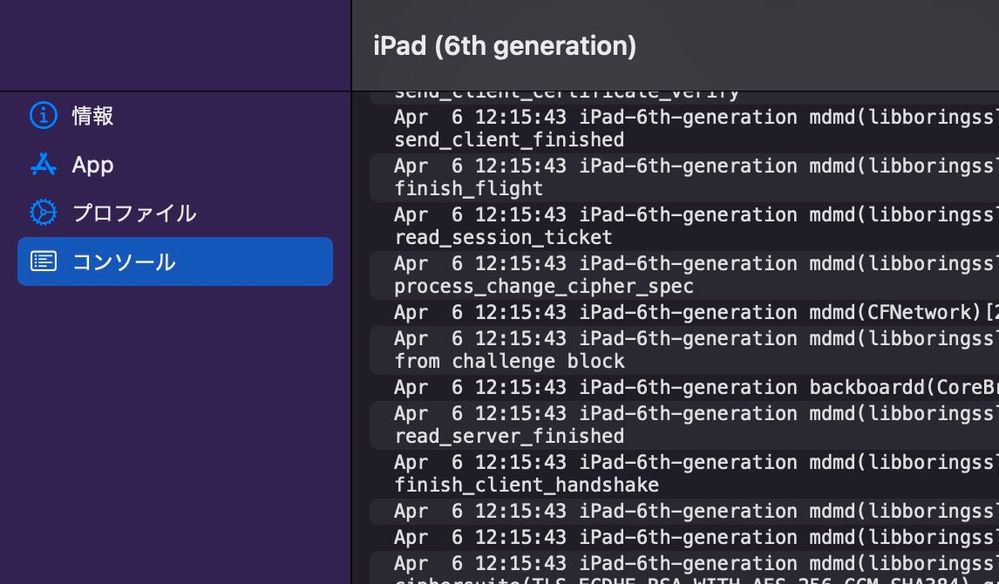
Task: Select the コンソール sidebar item
Action: (x=175, y=261)
